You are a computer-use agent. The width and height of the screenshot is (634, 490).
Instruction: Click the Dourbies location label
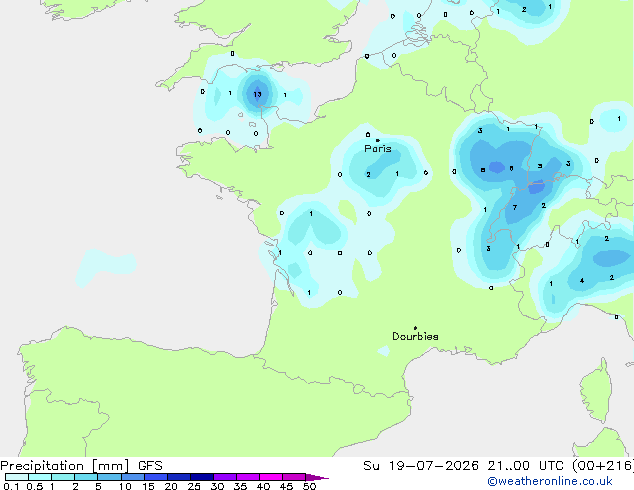click(415, 336)
